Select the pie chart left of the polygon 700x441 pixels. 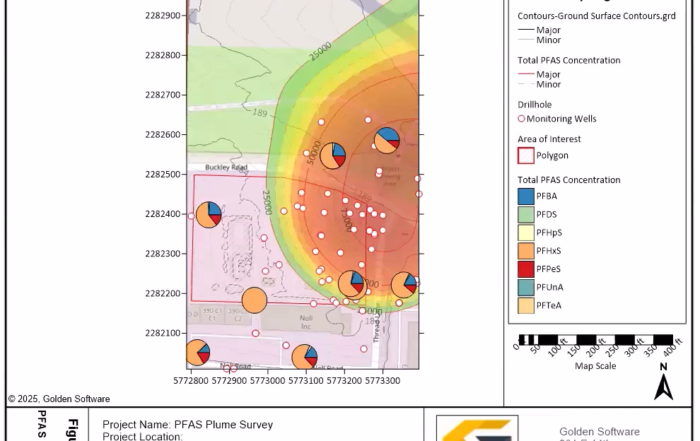[208, 214]
